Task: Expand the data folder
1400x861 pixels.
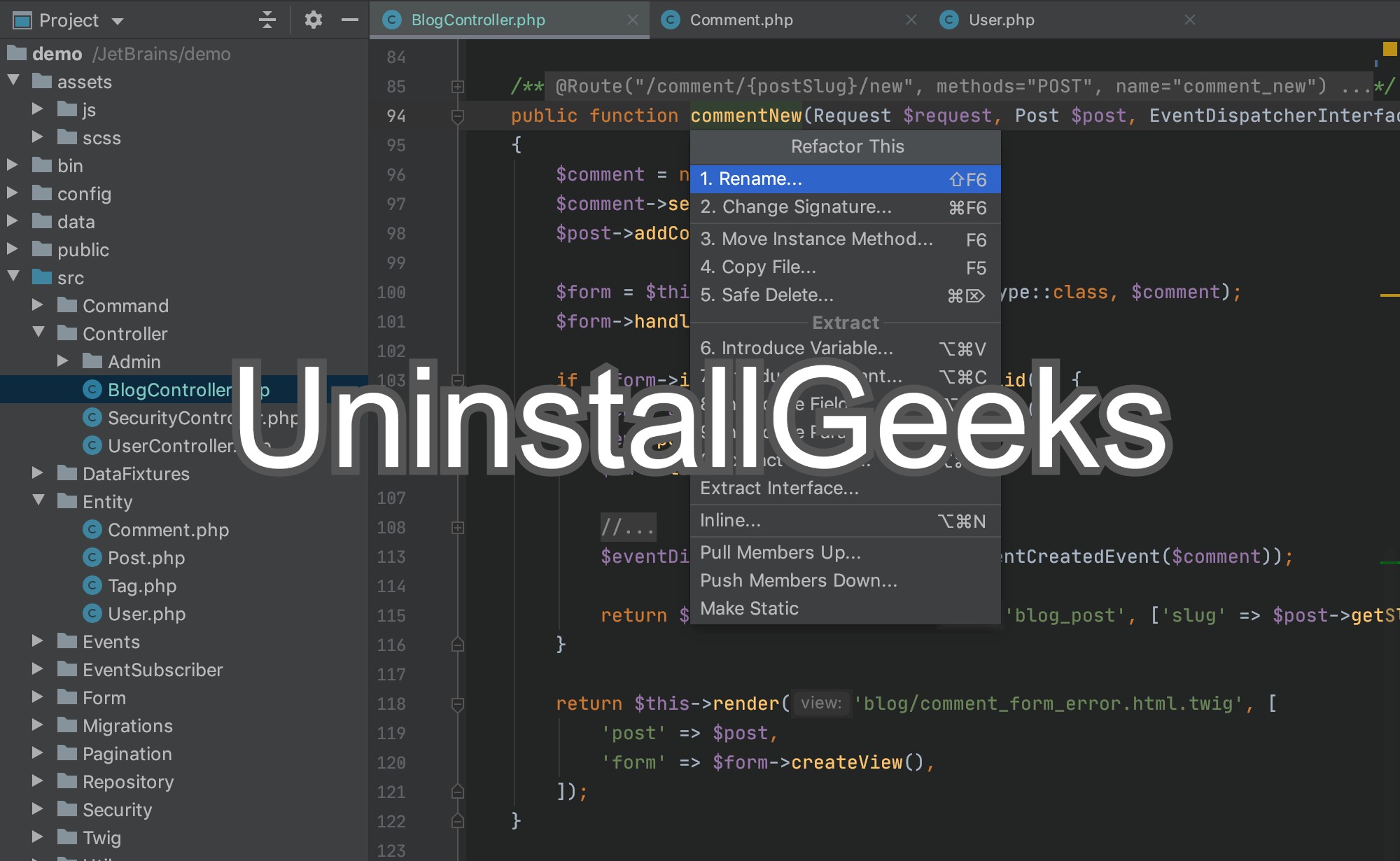Action: pyautogui.click(x=13, y=220)
